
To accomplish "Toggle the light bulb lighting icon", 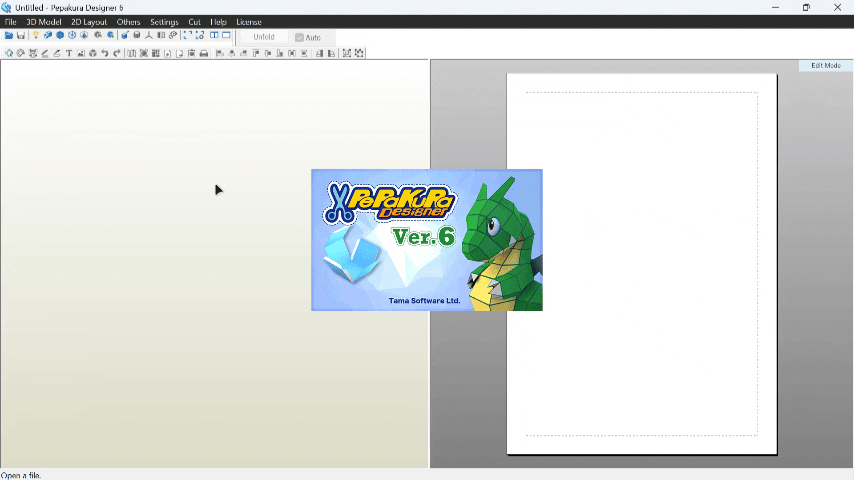I will coord(35,35).
